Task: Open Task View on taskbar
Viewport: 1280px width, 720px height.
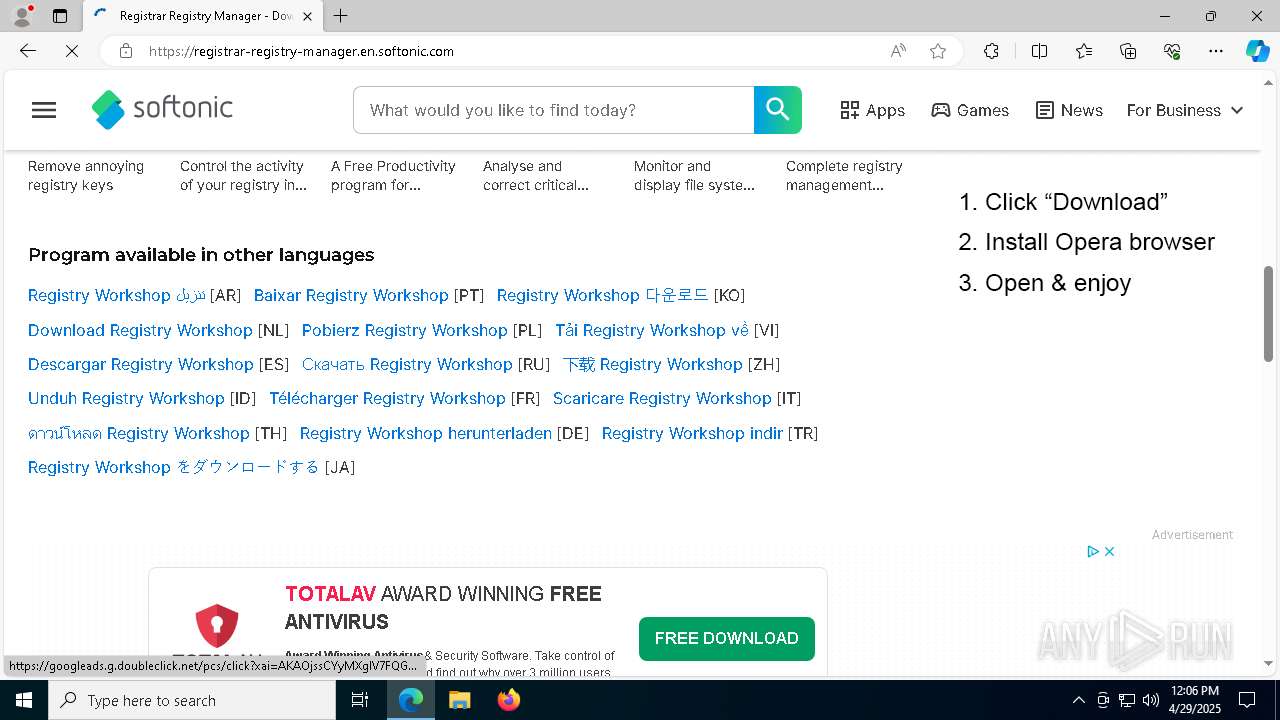Action: (x=360, y=700)
